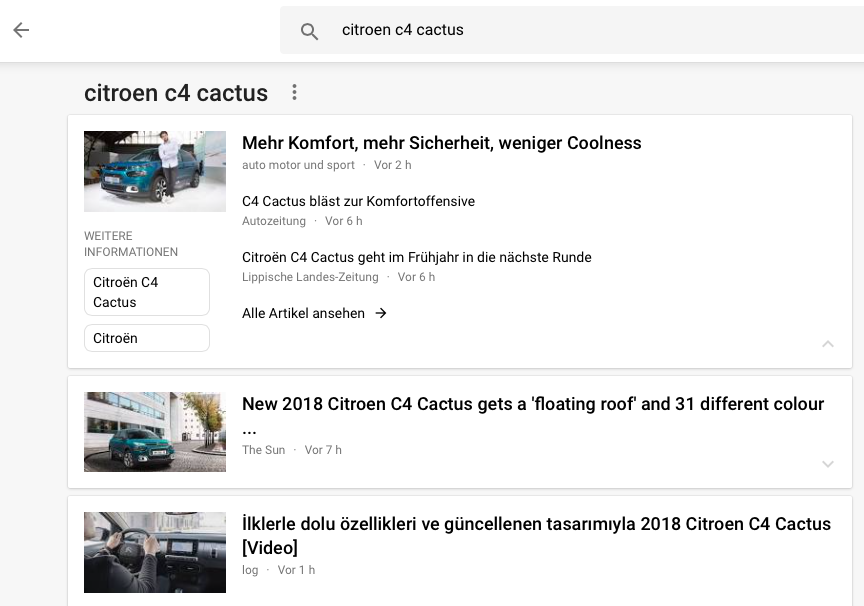Open the three-dot options menu beside the heading
This screenshot has width=864, height=606.
pyautogui.click(x=295, y=92)
